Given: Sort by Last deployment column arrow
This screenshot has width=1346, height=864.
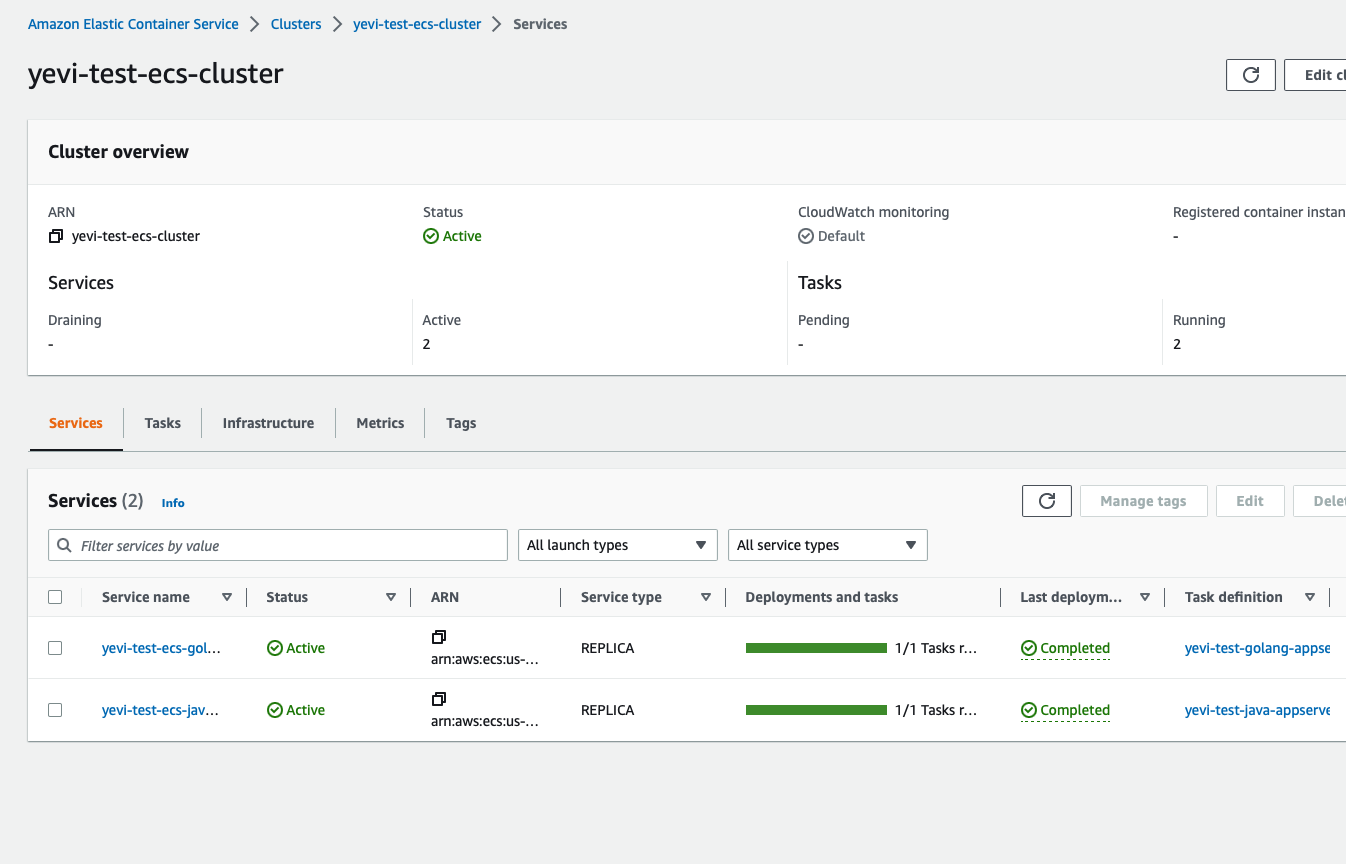Looking at the screenshot, I should tap(1145, 597).
